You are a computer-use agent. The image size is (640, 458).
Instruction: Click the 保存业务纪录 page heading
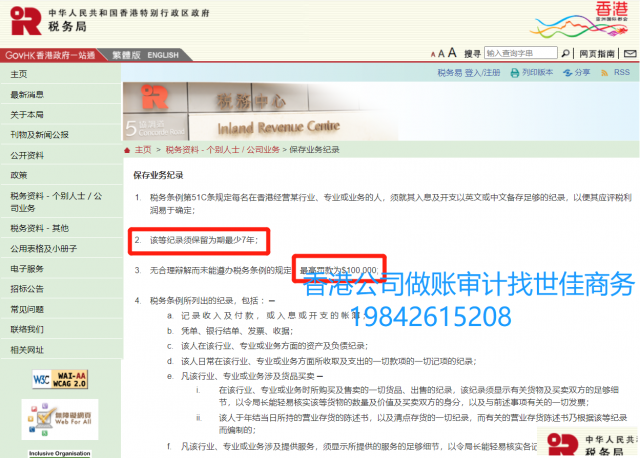click(158, 176)
